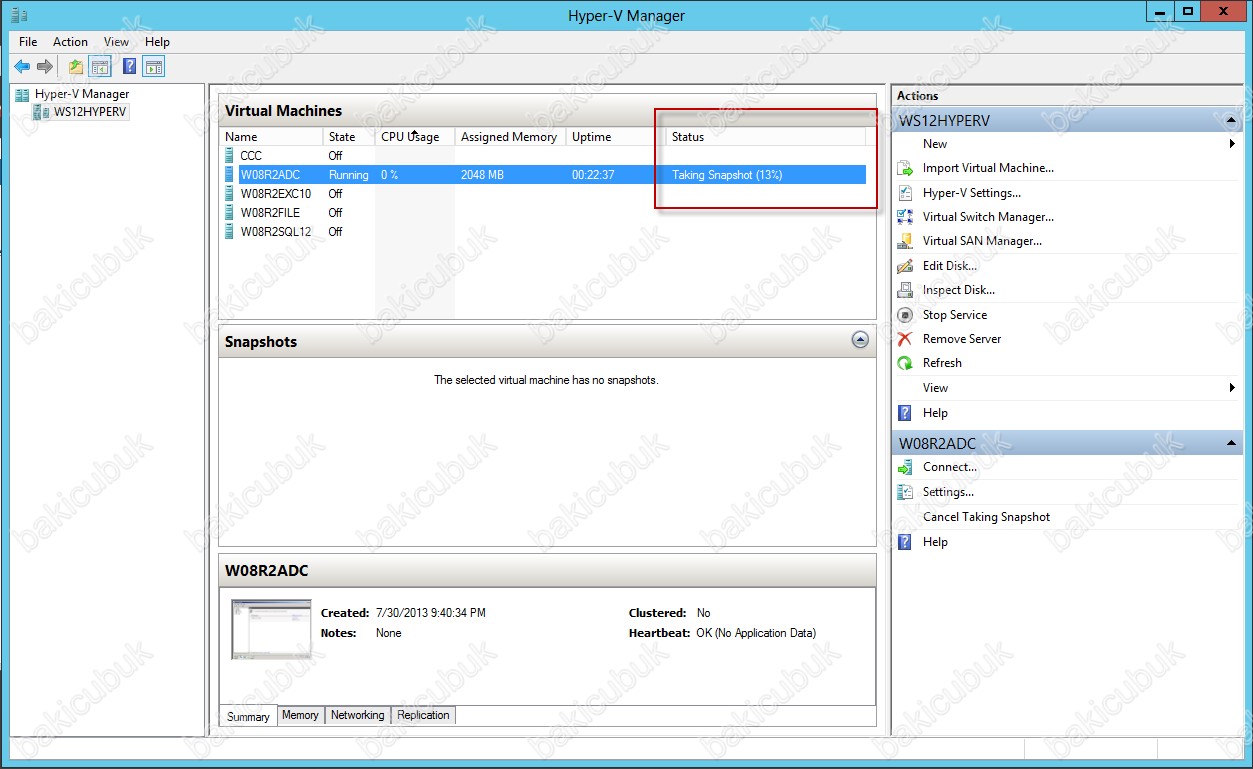Image resolution: width=1253 pixels, height=769 pixels.
Task: Click the W08R2ADC preview thumbnail
Action: 271,629
